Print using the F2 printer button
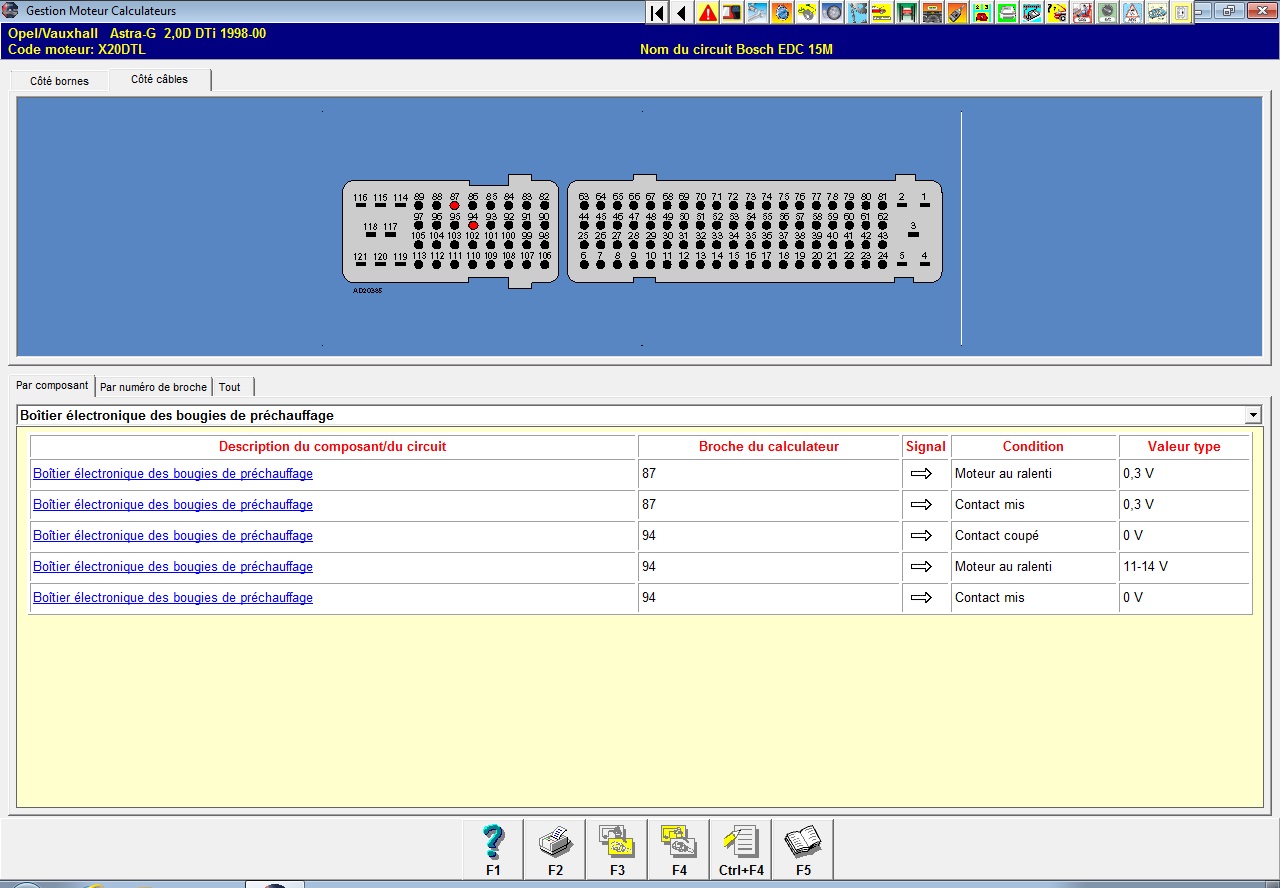The width and height of the screenshot is (1280, 888). pos(555,850)
